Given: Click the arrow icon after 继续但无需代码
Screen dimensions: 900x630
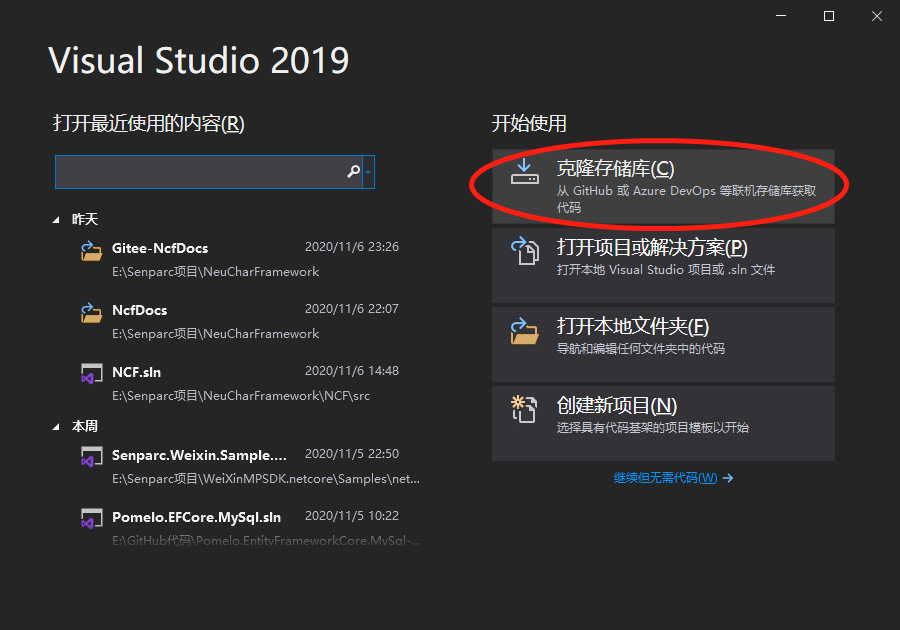Looking at the screenshot, I should [x=728, y=478].
